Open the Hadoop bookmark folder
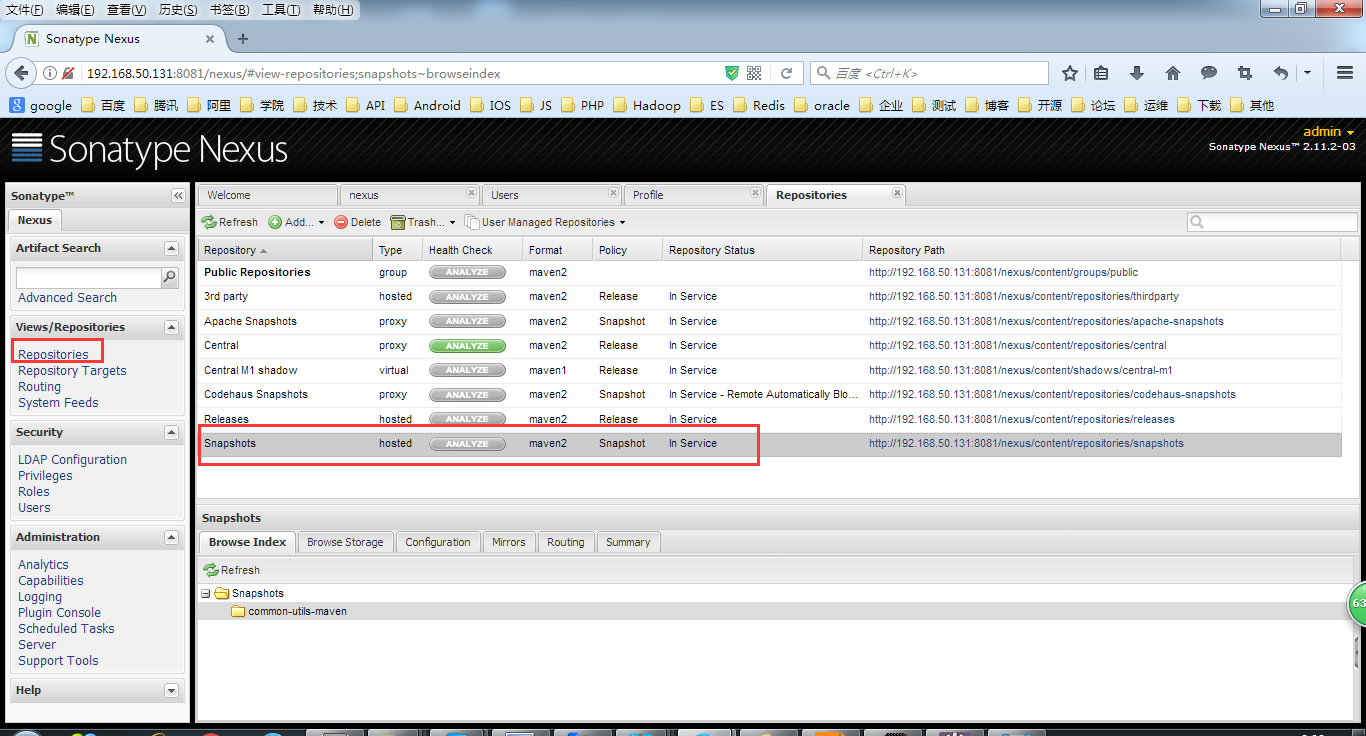The width and height of the screenshot is (1366, 736). point(647,105)
